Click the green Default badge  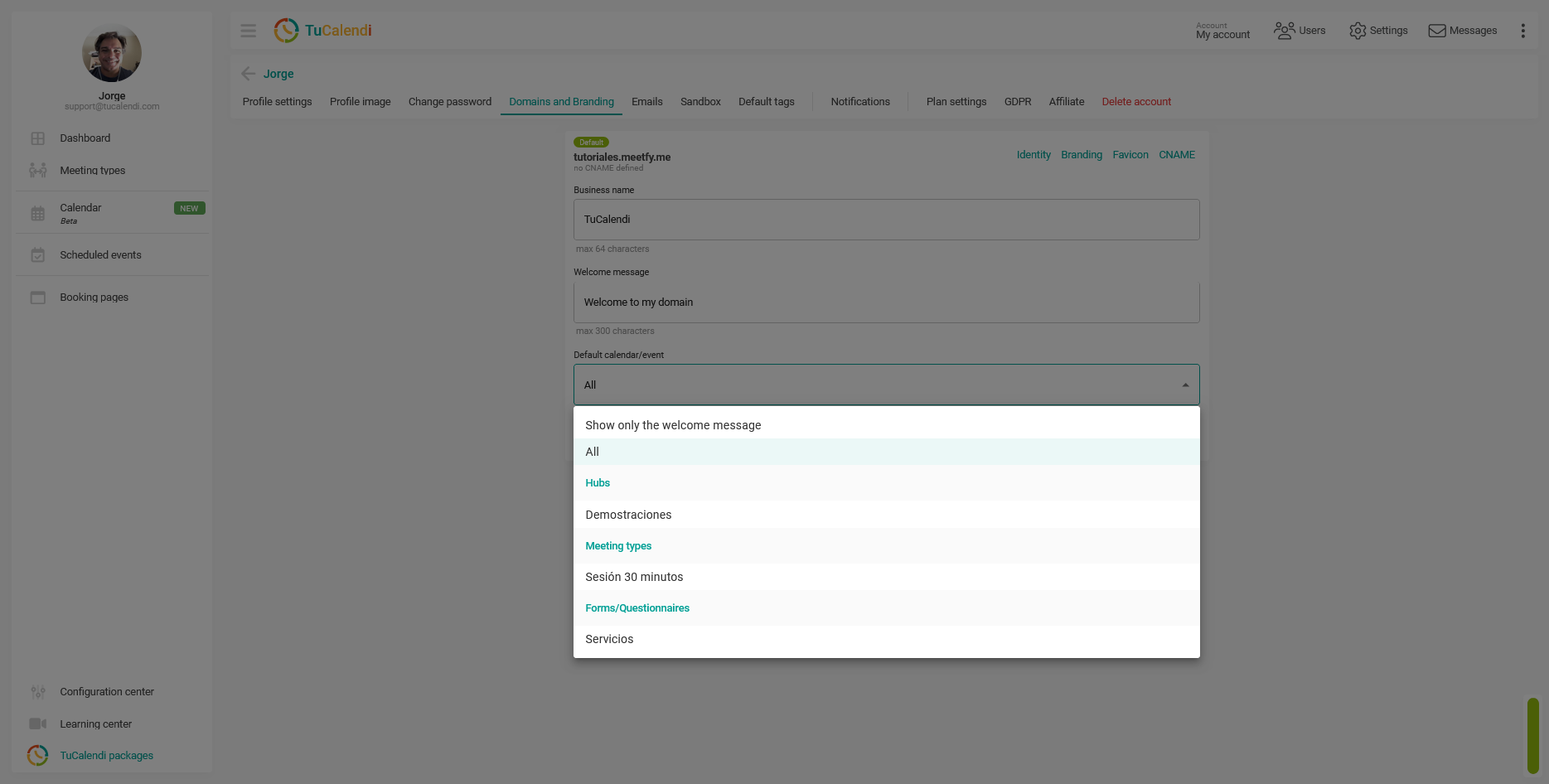591,143
